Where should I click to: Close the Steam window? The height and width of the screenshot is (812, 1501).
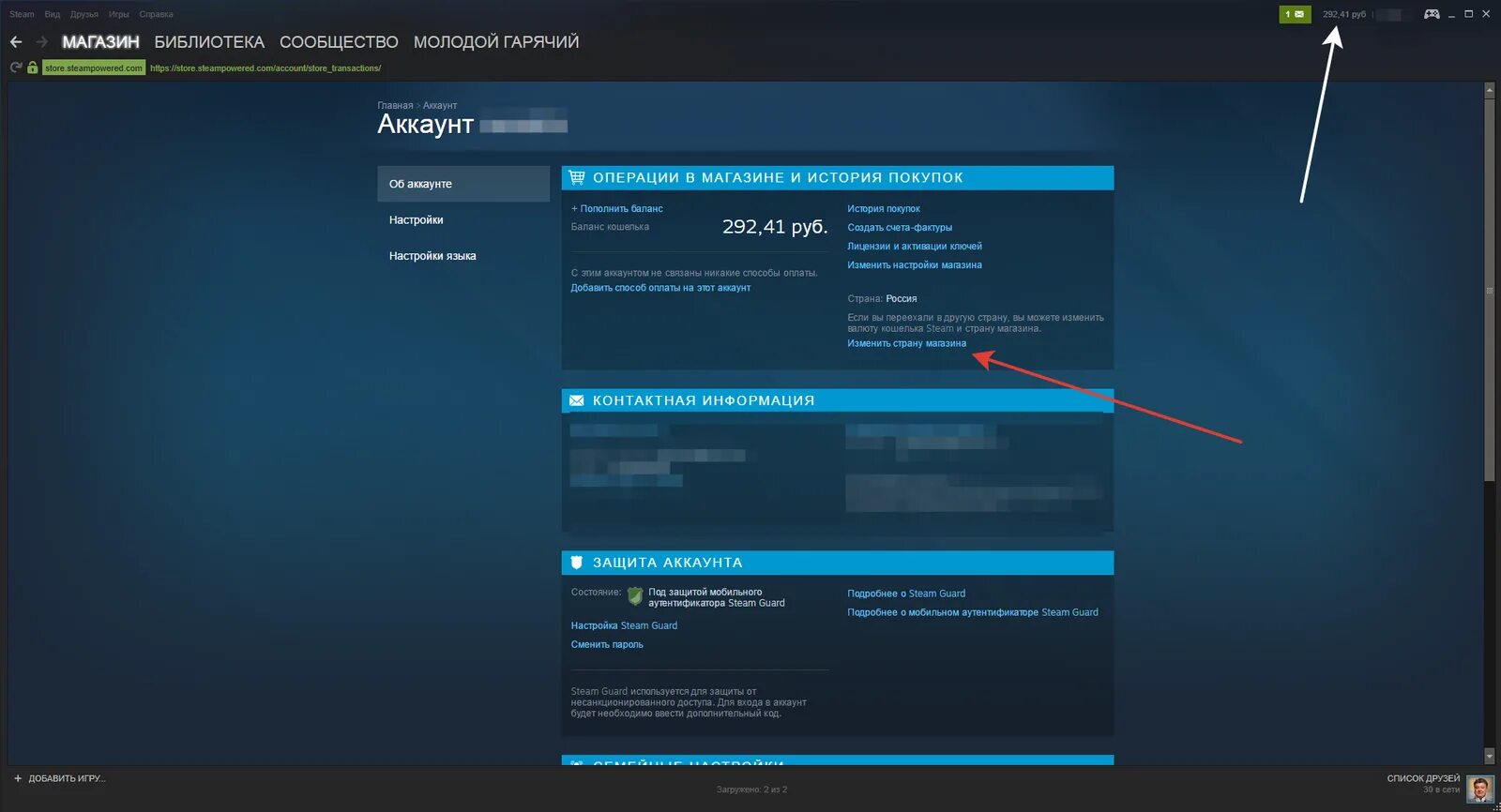1486,14
